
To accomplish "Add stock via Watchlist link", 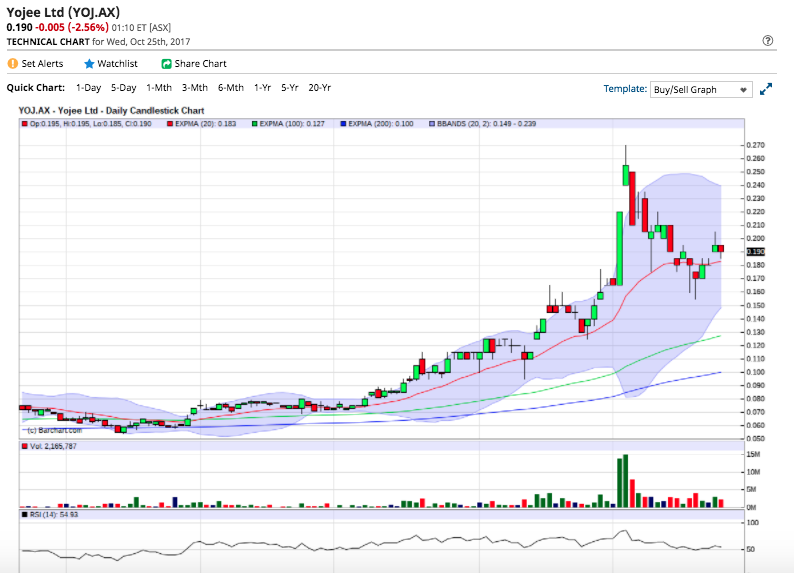I will tap(117, 64).
